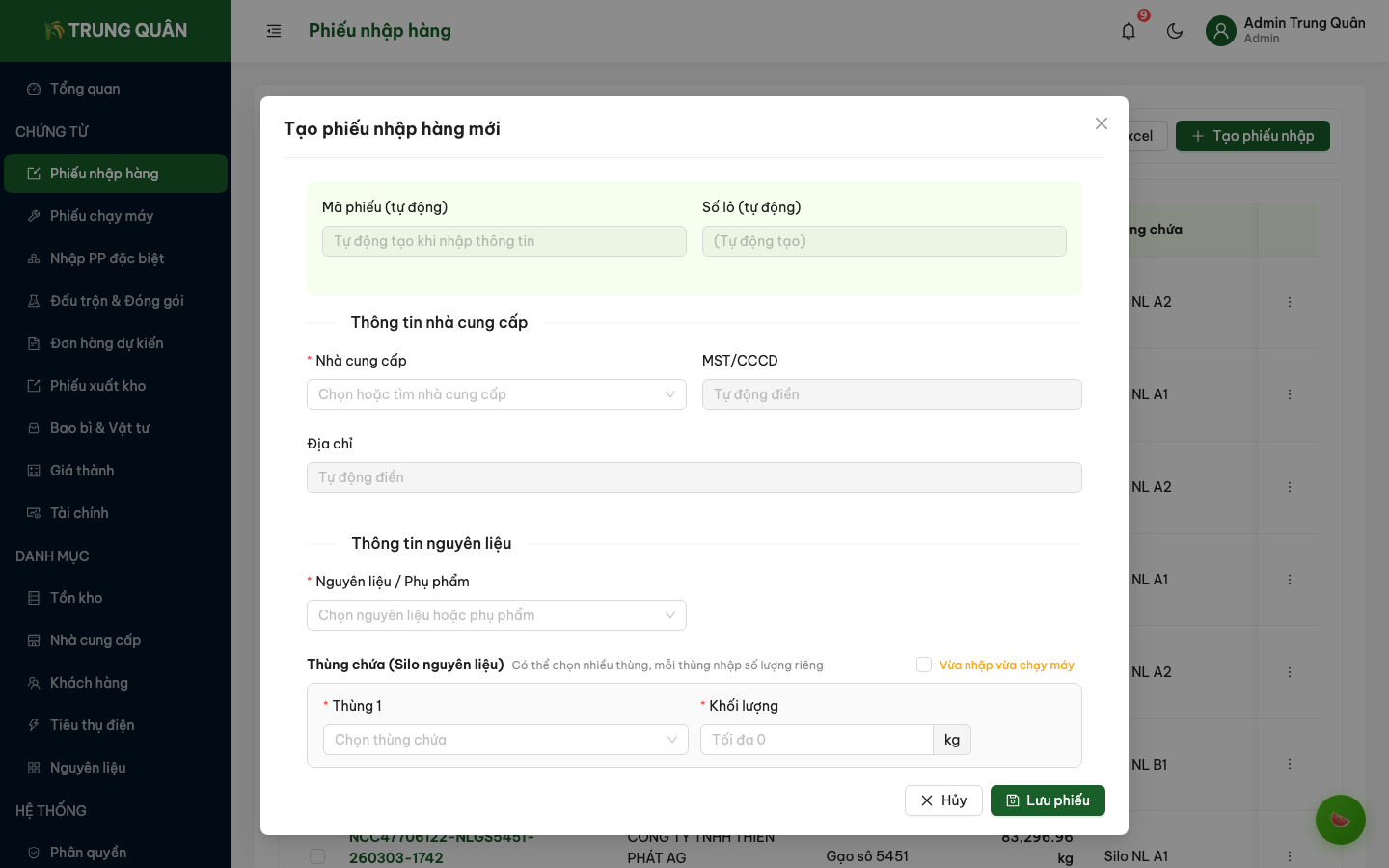Toggle the theme switch in the top bar
Viewport: 1389px width, 868px height.
point(1174,30)
